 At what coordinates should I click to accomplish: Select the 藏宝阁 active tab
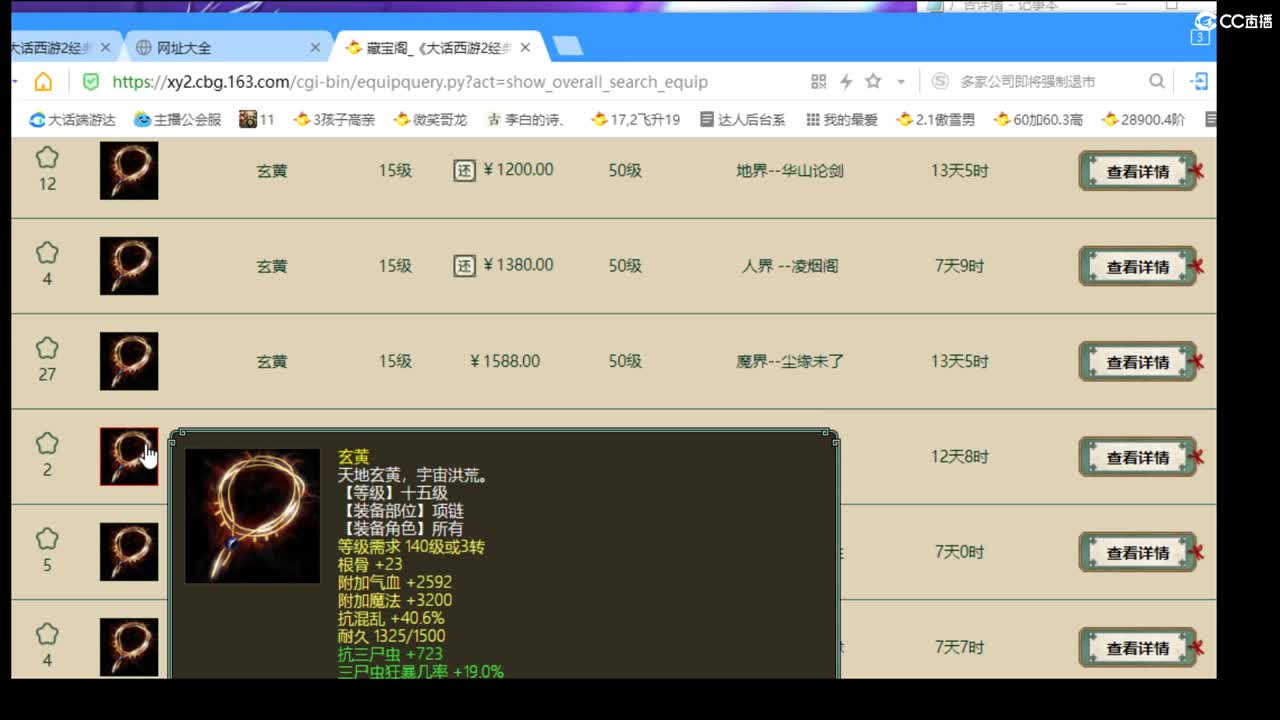pyautogui.click(x=440, y=47)
